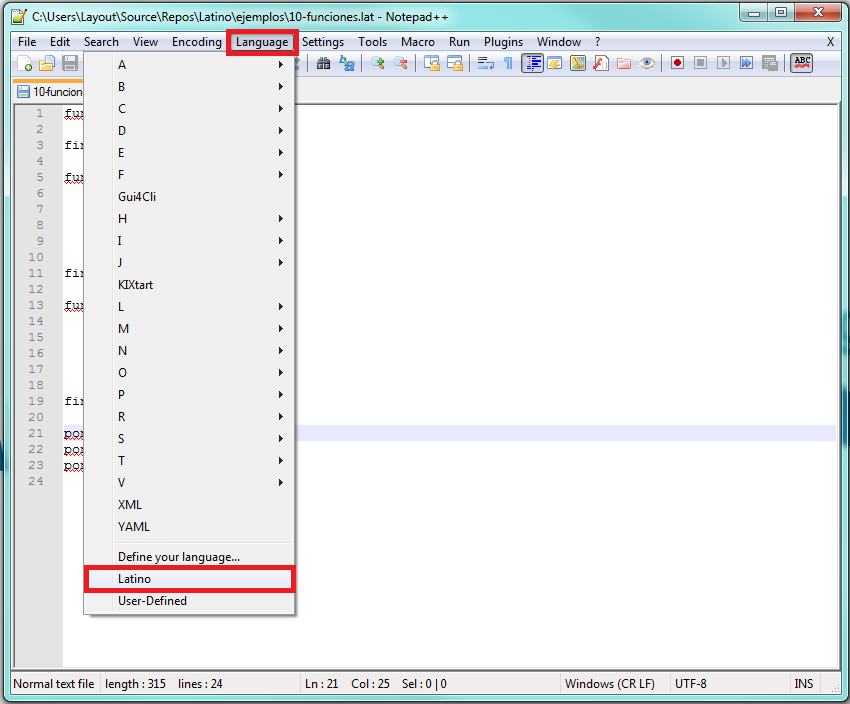Open the Edit menu
The width and height of the screenshot is (850, 704).
(x=60, y=42)
